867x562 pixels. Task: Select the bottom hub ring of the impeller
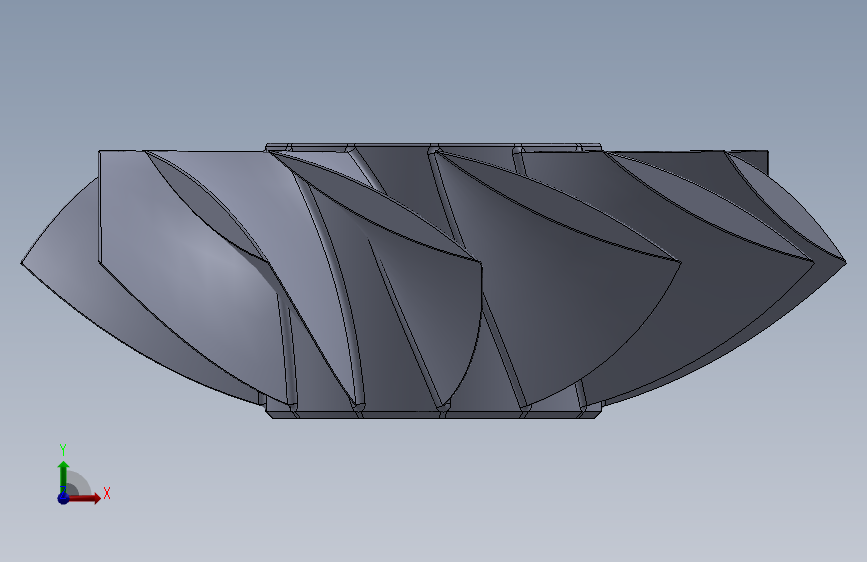point(434,414)
